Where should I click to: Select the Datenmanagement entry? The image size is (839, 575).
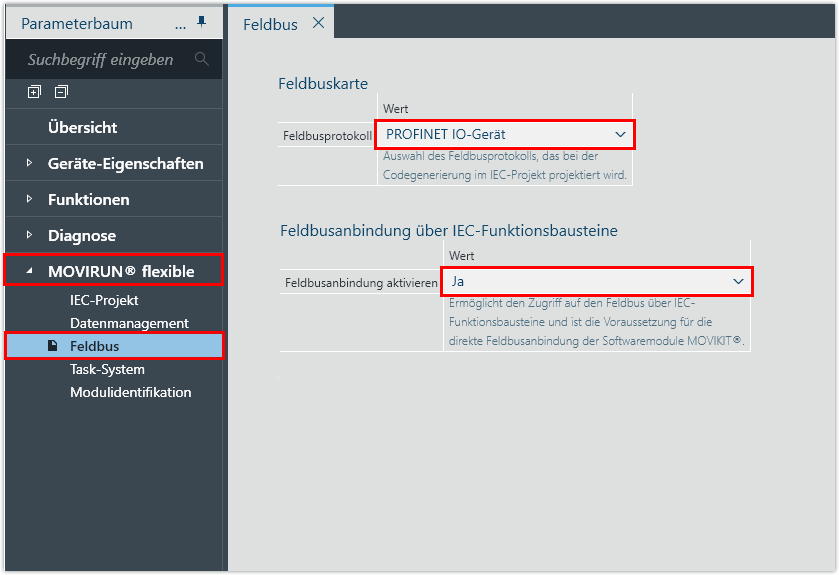(x=129, y=323)
